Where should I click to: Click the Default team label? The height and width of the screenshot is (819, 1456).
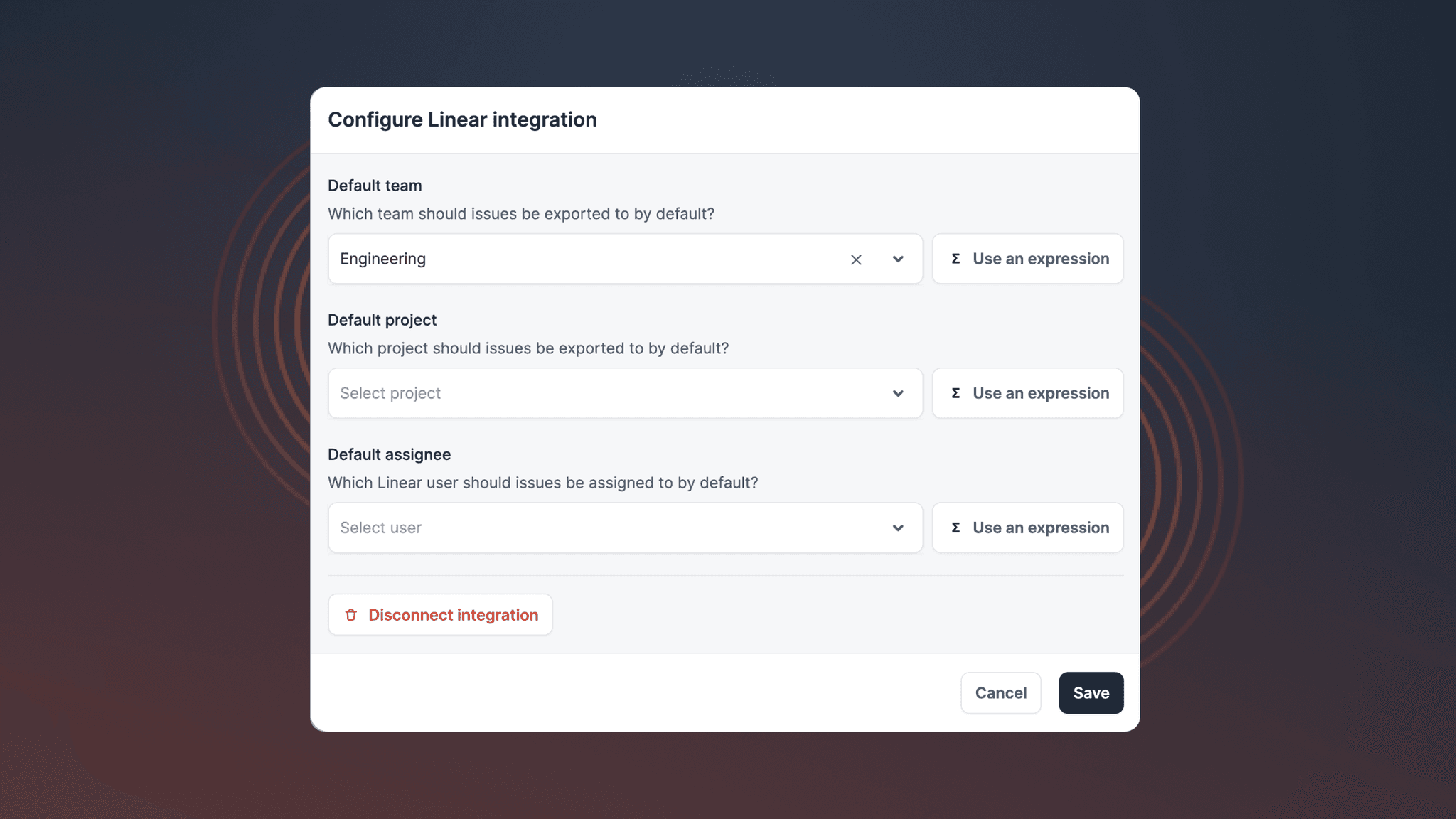click(x=375, y=186)
